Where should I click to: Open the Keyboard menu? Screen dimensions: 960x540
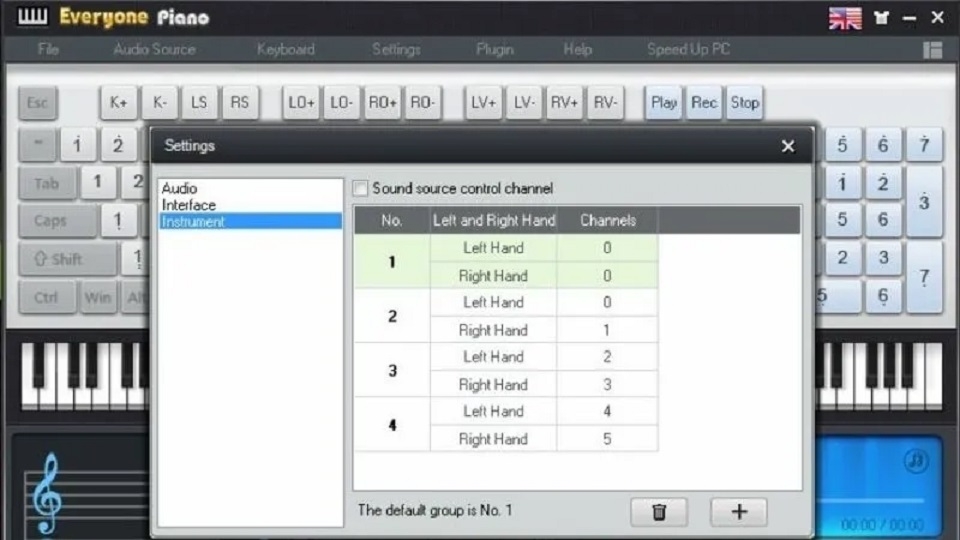click(x=286, y=50)
